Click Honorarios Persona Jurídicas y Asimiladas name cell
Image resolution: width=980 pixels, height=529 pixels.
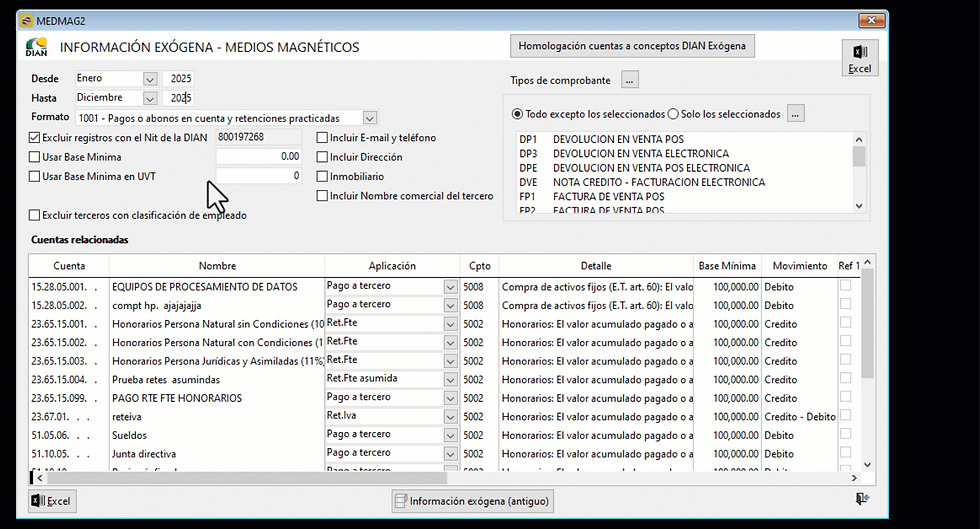point(217,361)
